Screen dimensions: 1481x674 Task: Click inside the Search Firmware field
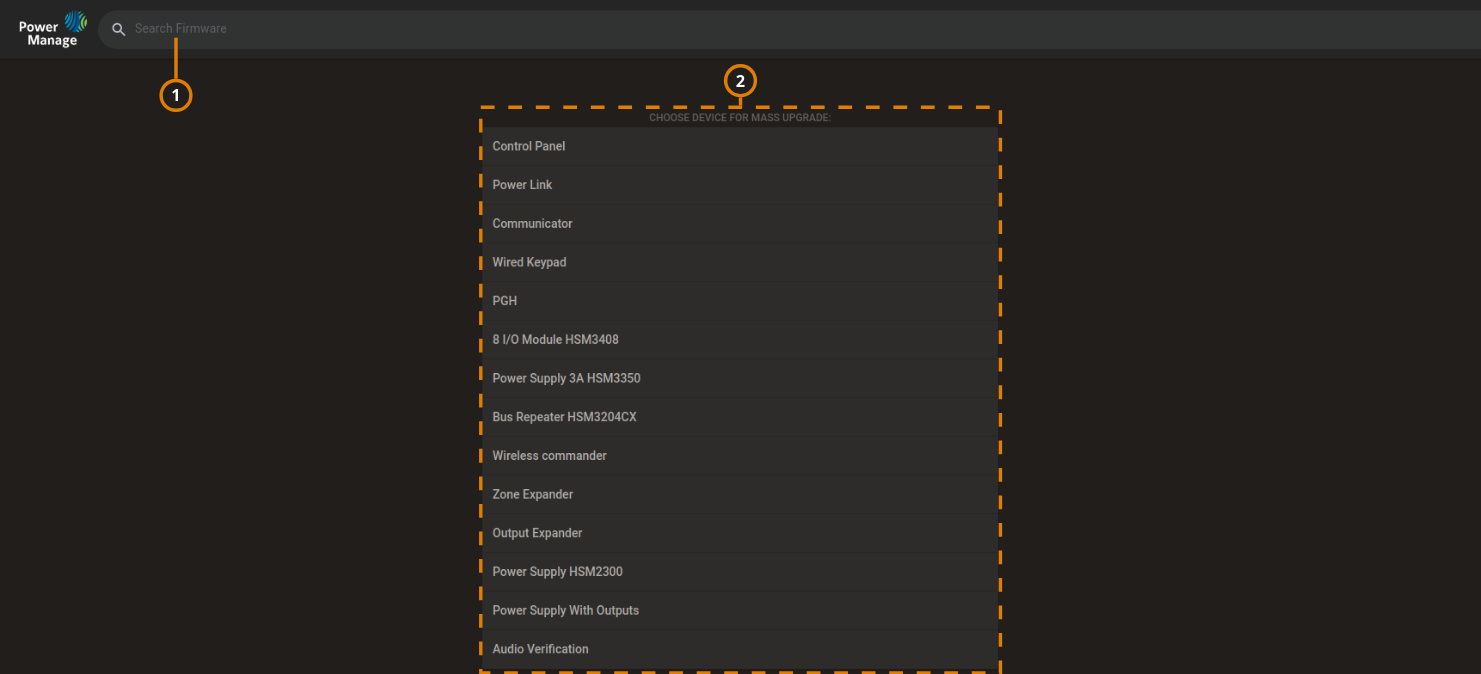(300, 28)
